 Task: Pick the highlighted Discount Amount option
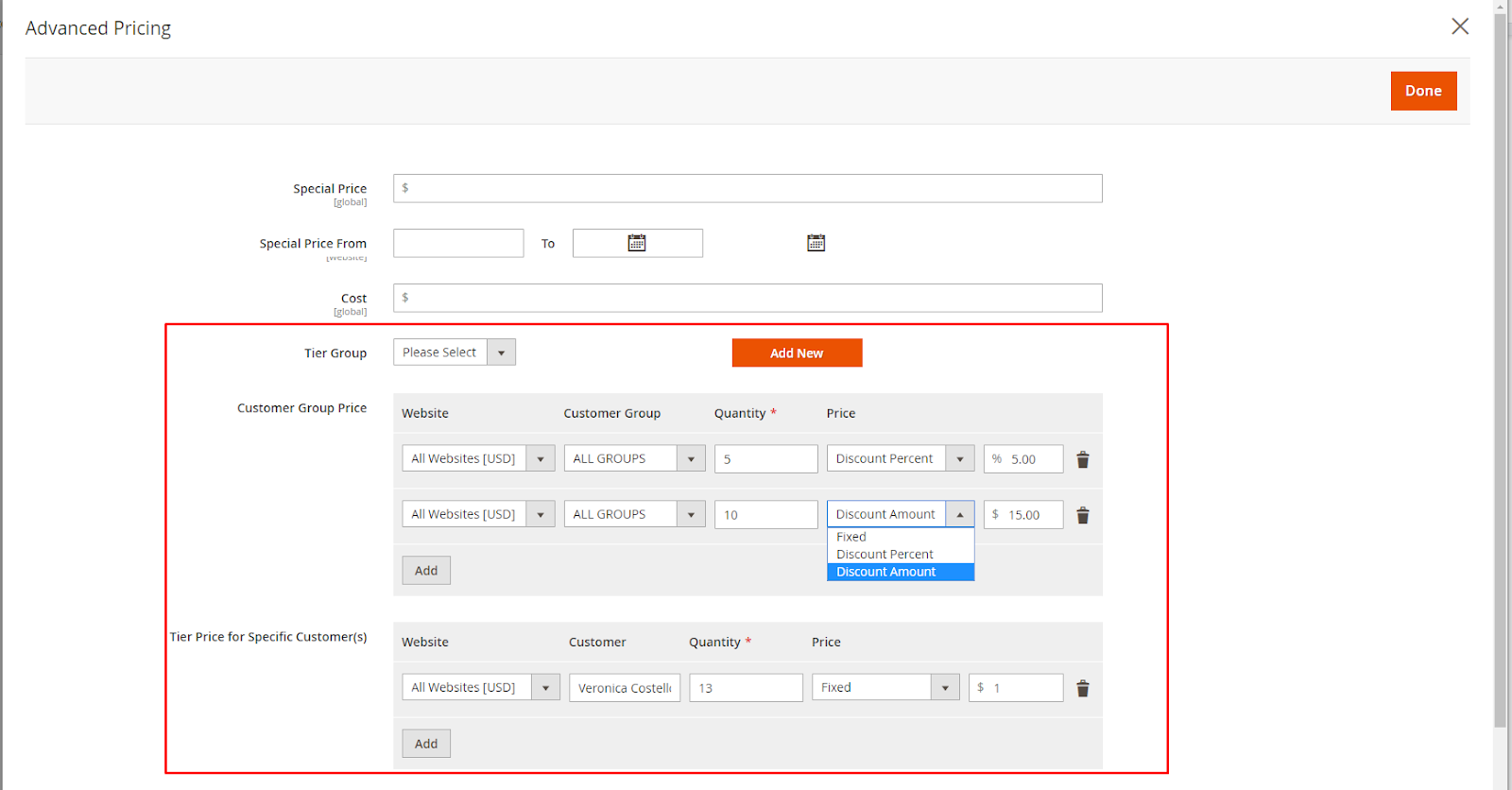coord(886,572)
